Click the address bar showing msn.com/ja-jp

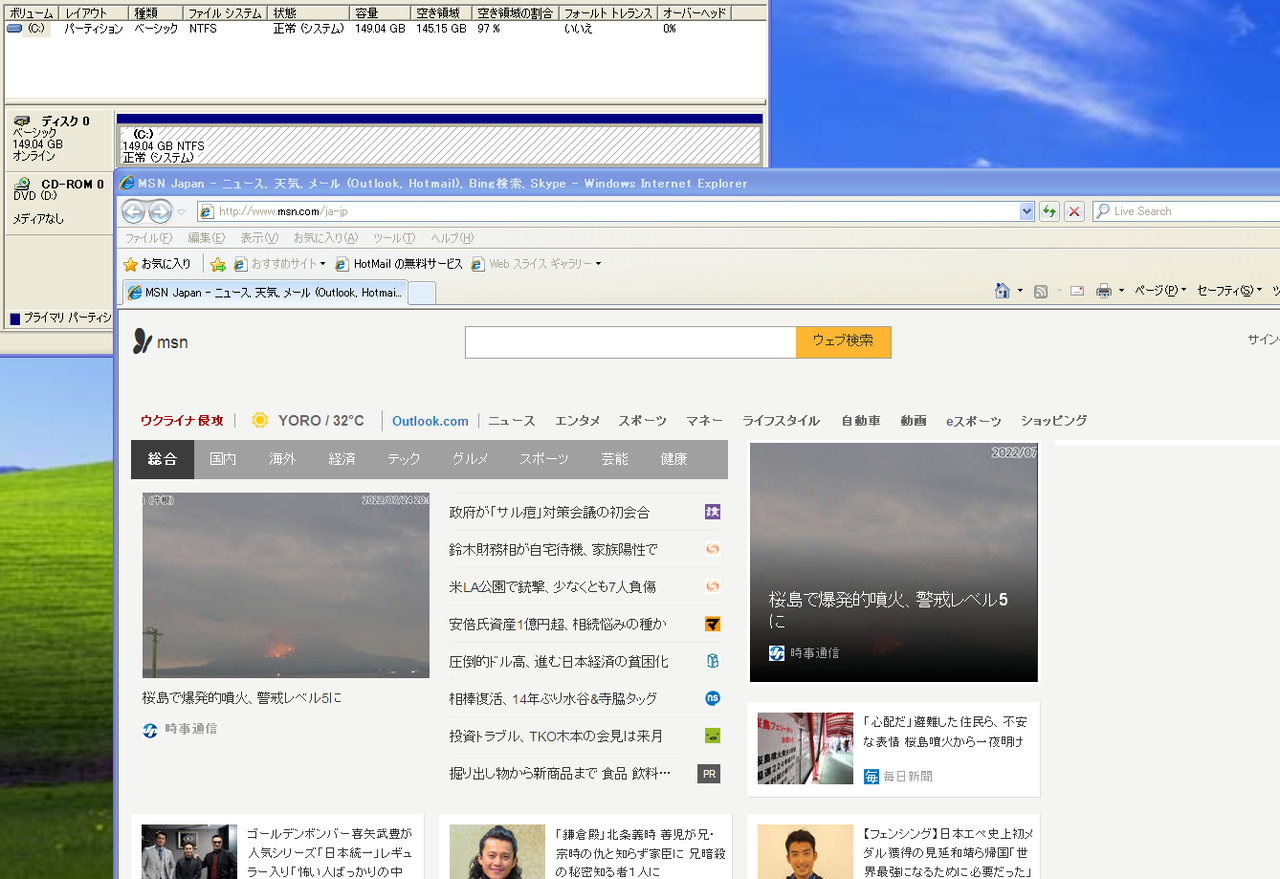click(608, 211)
